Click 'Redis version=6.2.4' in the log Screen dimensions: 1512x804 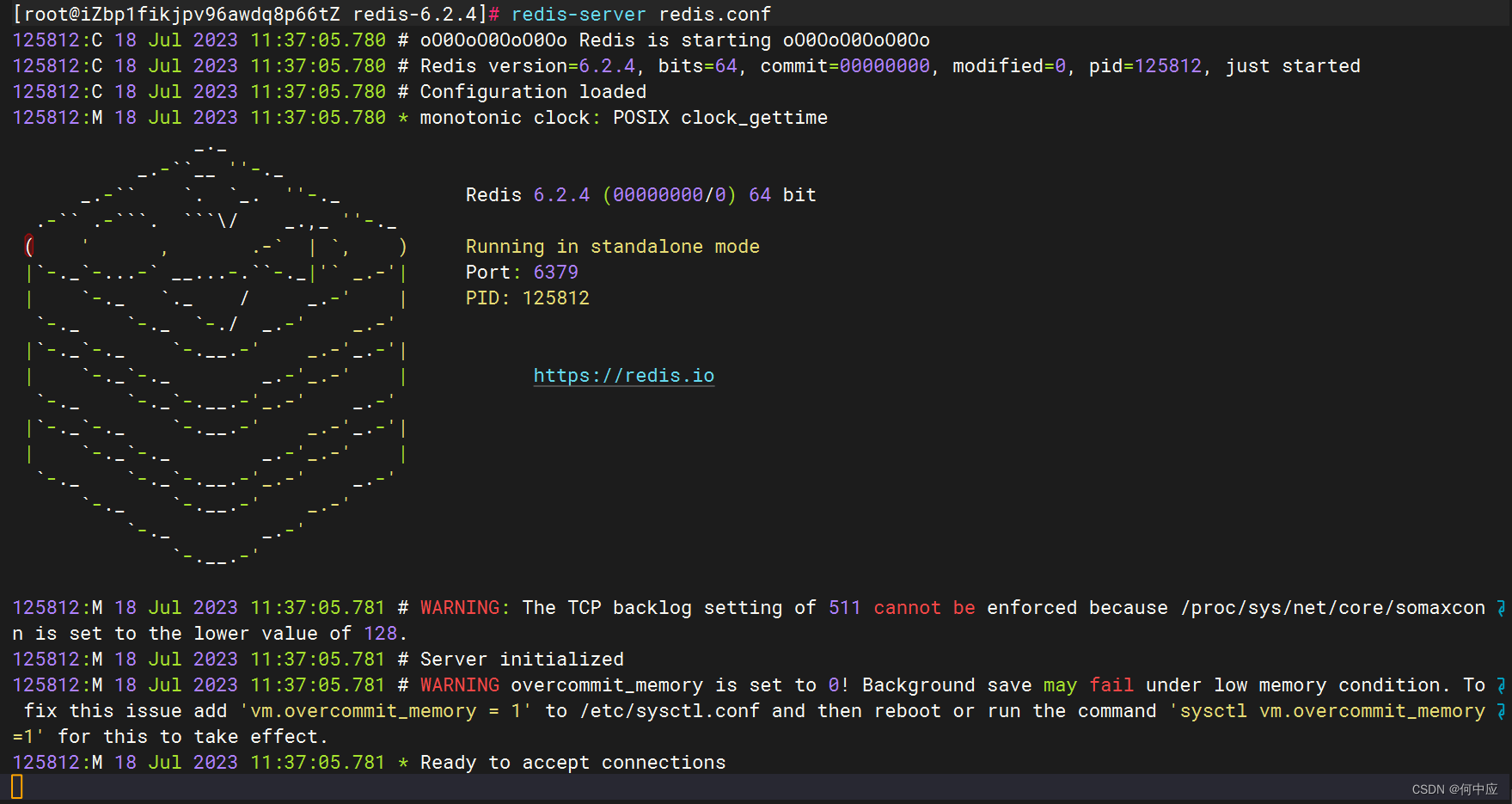(x=528, y=66)
